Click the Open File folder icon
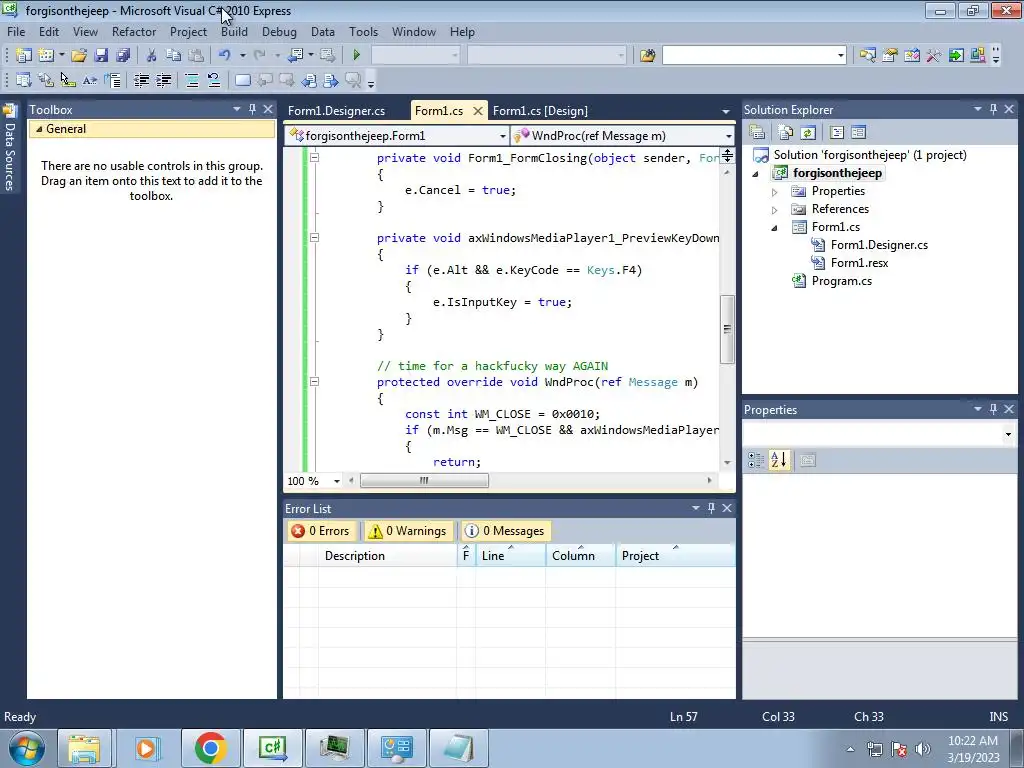Screen dimensions: 1024x768 [x=79, y=56]
